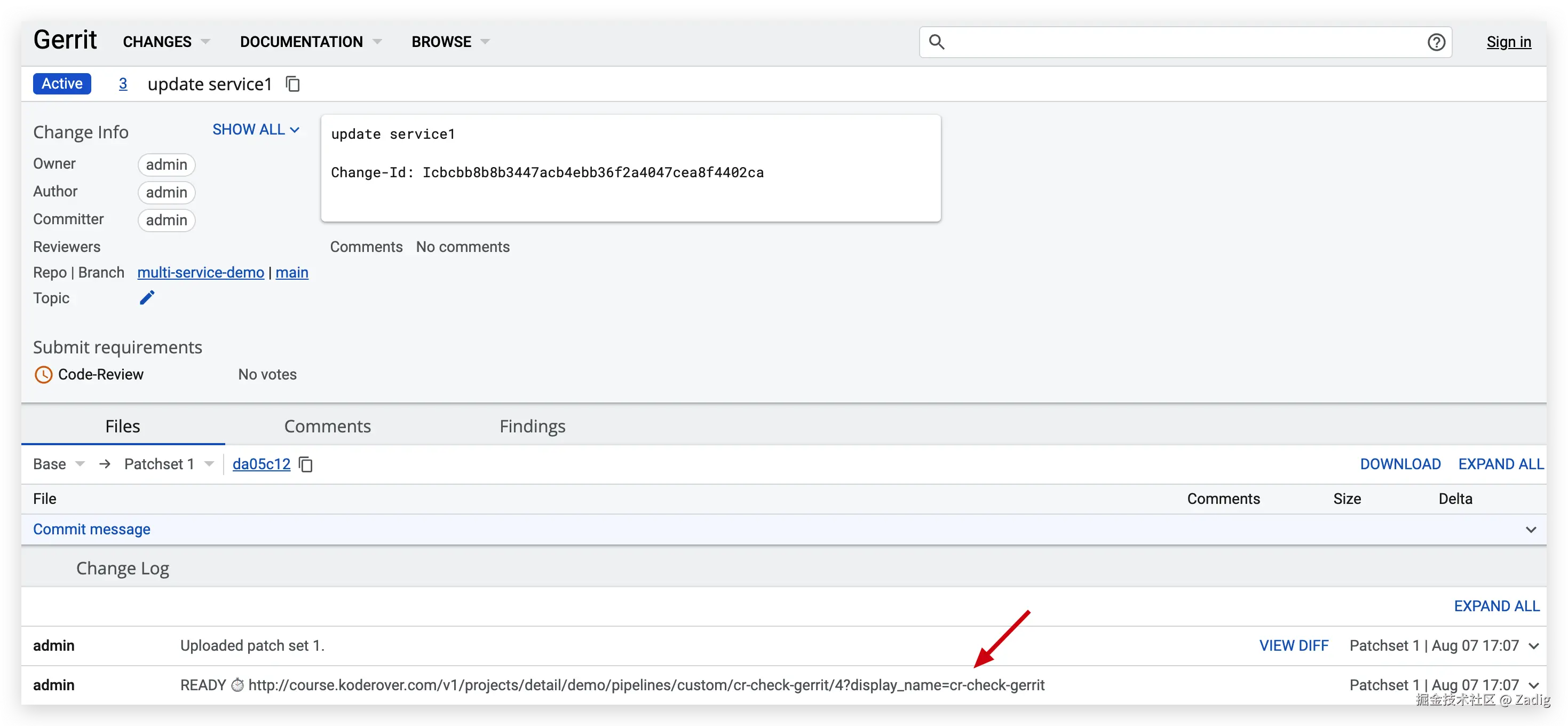
Task: Click the arrow between Base and Patchset
Action: tap(105, 464)
